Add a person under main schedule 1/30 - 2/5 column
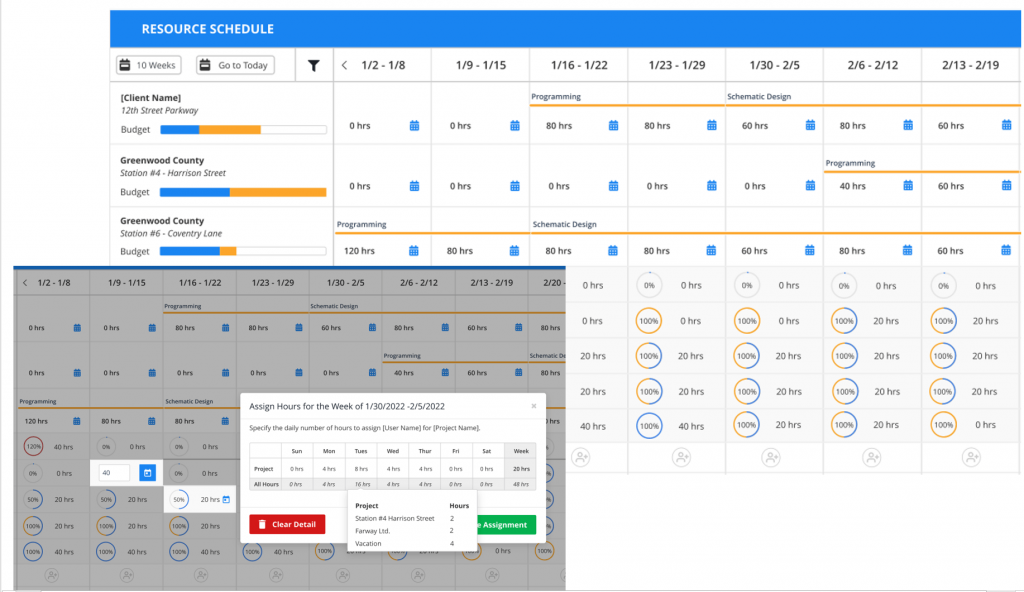The width and height of the screenshot is (1024, 592). [x=771, y=457]
